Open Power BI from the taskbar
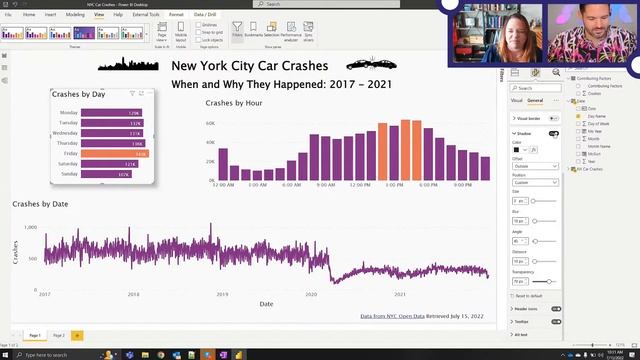The width and height of the screenshot is (640, 360). (239, 355)
